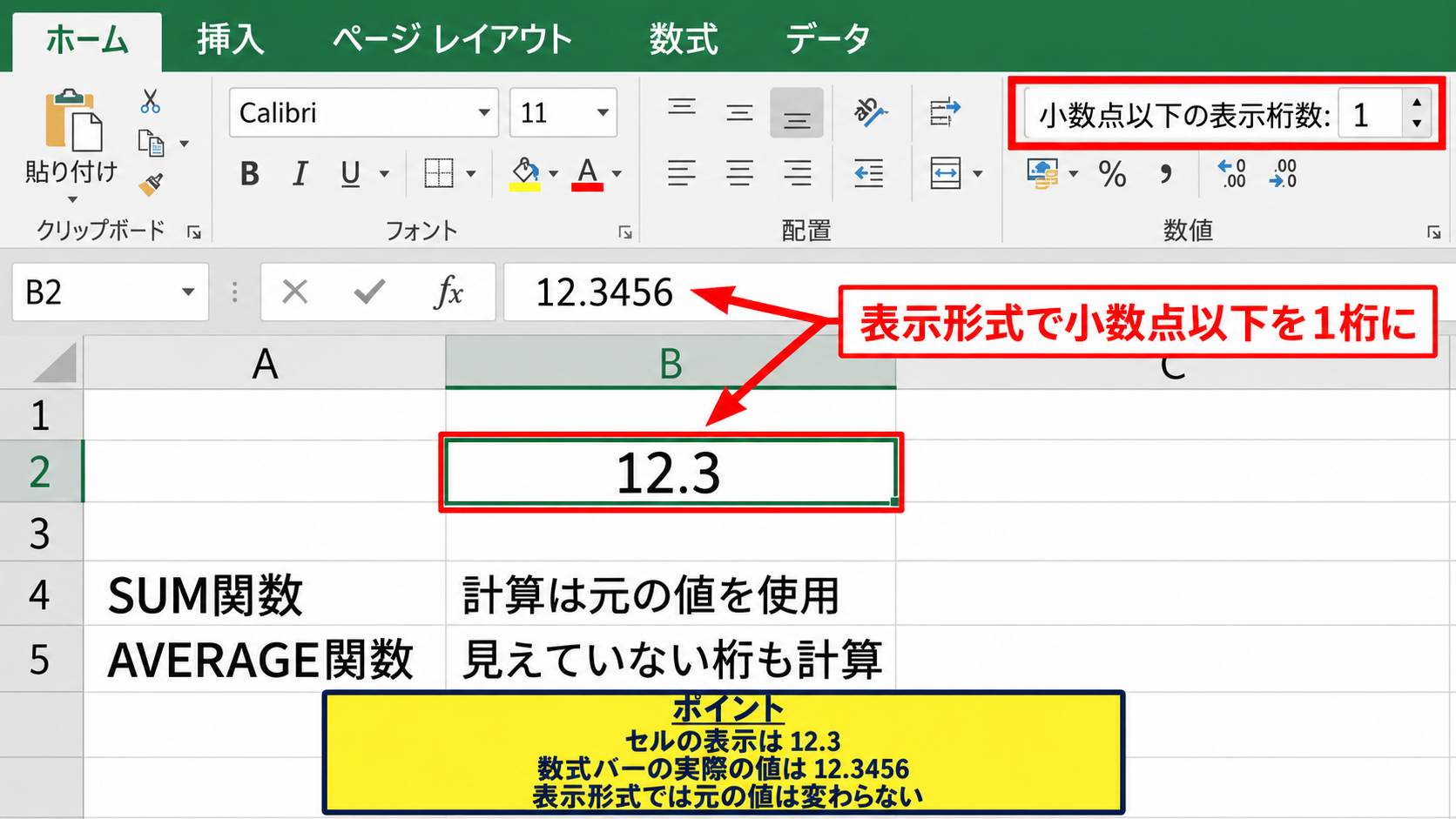
Task: Apply comma style
Action: 1165,174
